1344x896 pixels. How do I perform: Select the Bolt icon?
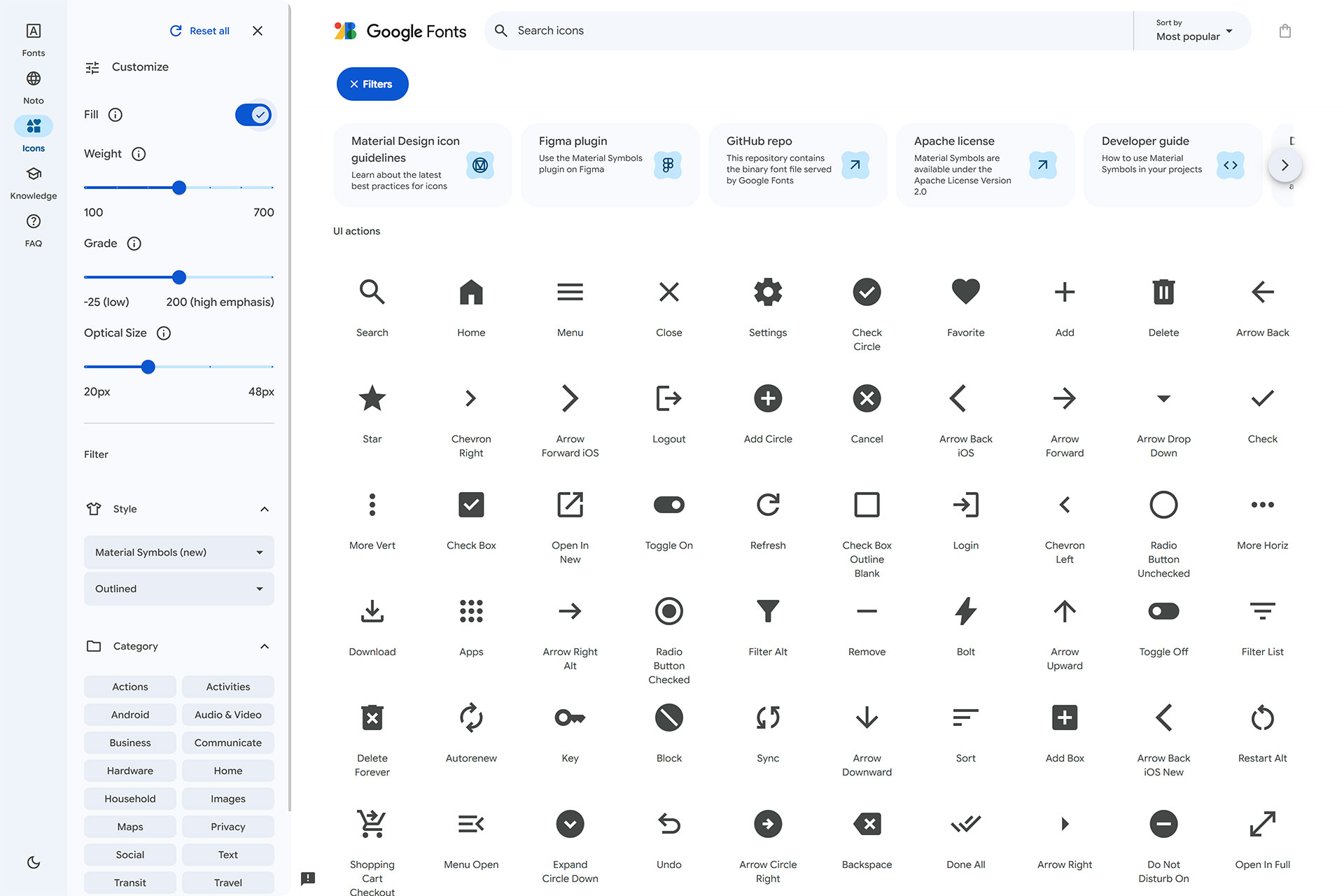point(965,611)
